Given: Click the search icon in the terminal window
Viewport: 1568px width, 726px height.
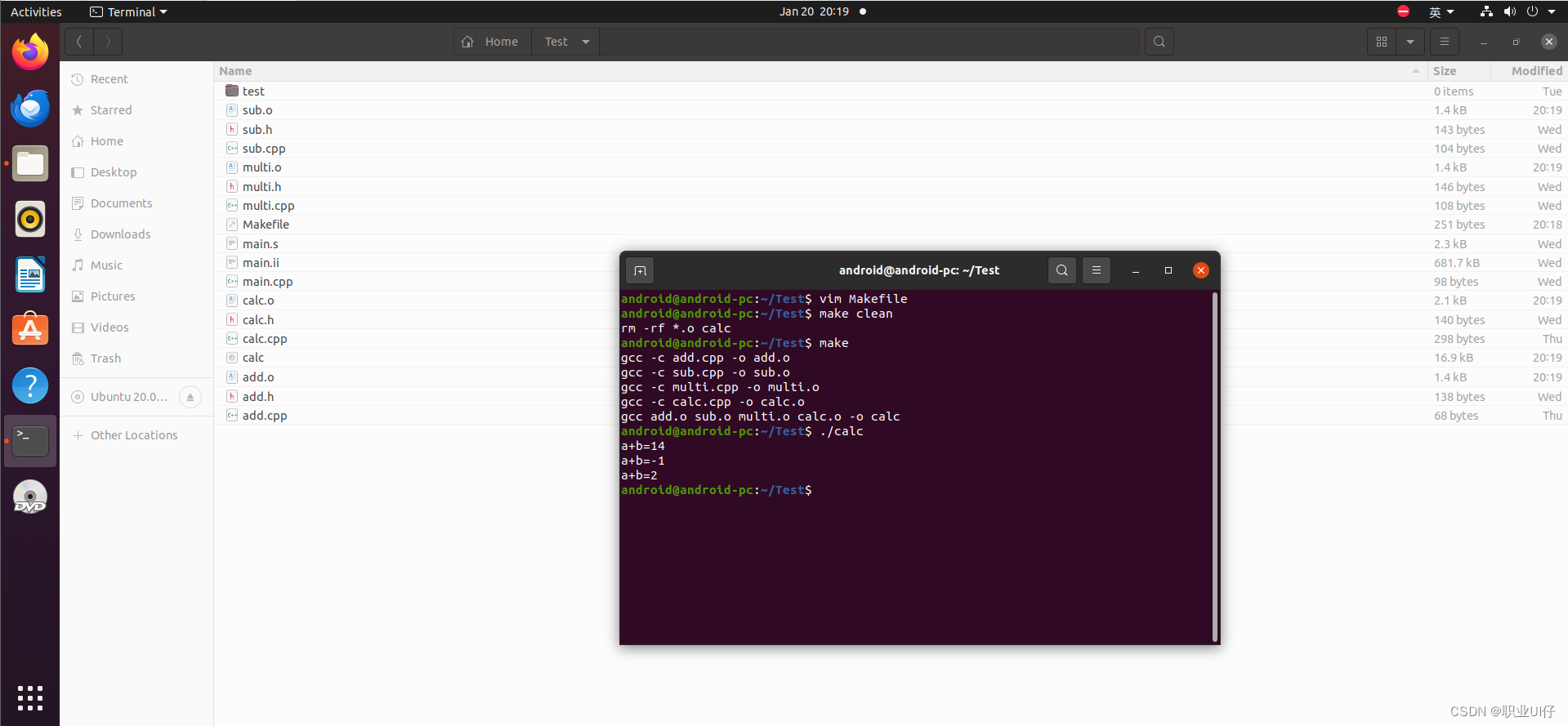Looking at the screenshot, I should [1061, 270].
